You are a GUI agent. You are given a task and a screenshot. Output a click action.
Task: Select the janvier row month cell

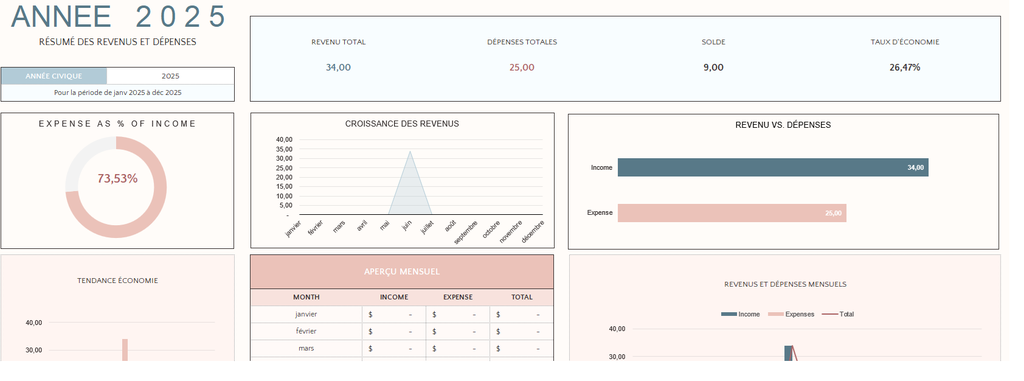(306, 314)
